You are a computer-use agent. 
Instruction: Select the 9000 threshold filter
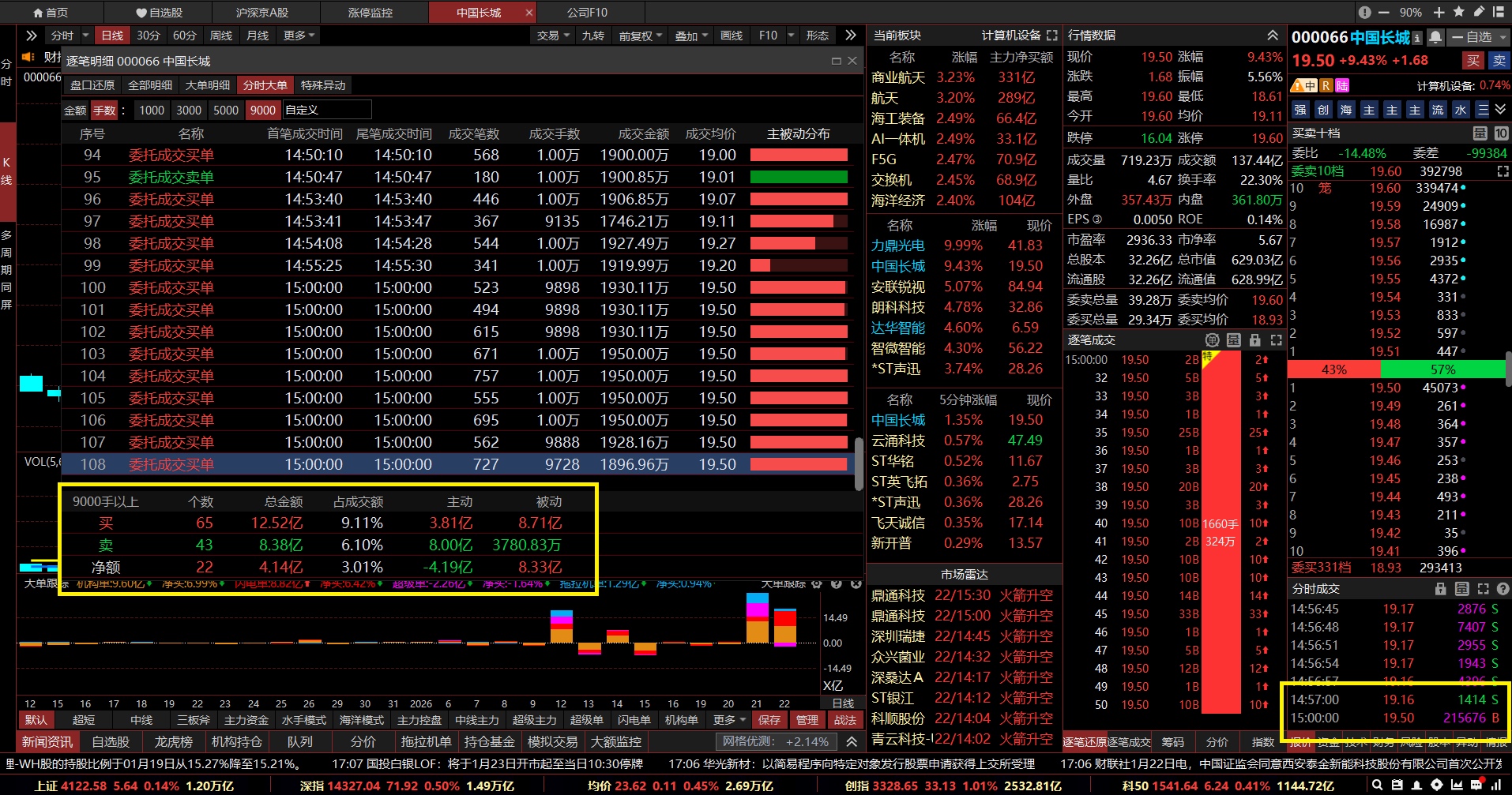tap(263, 111)
